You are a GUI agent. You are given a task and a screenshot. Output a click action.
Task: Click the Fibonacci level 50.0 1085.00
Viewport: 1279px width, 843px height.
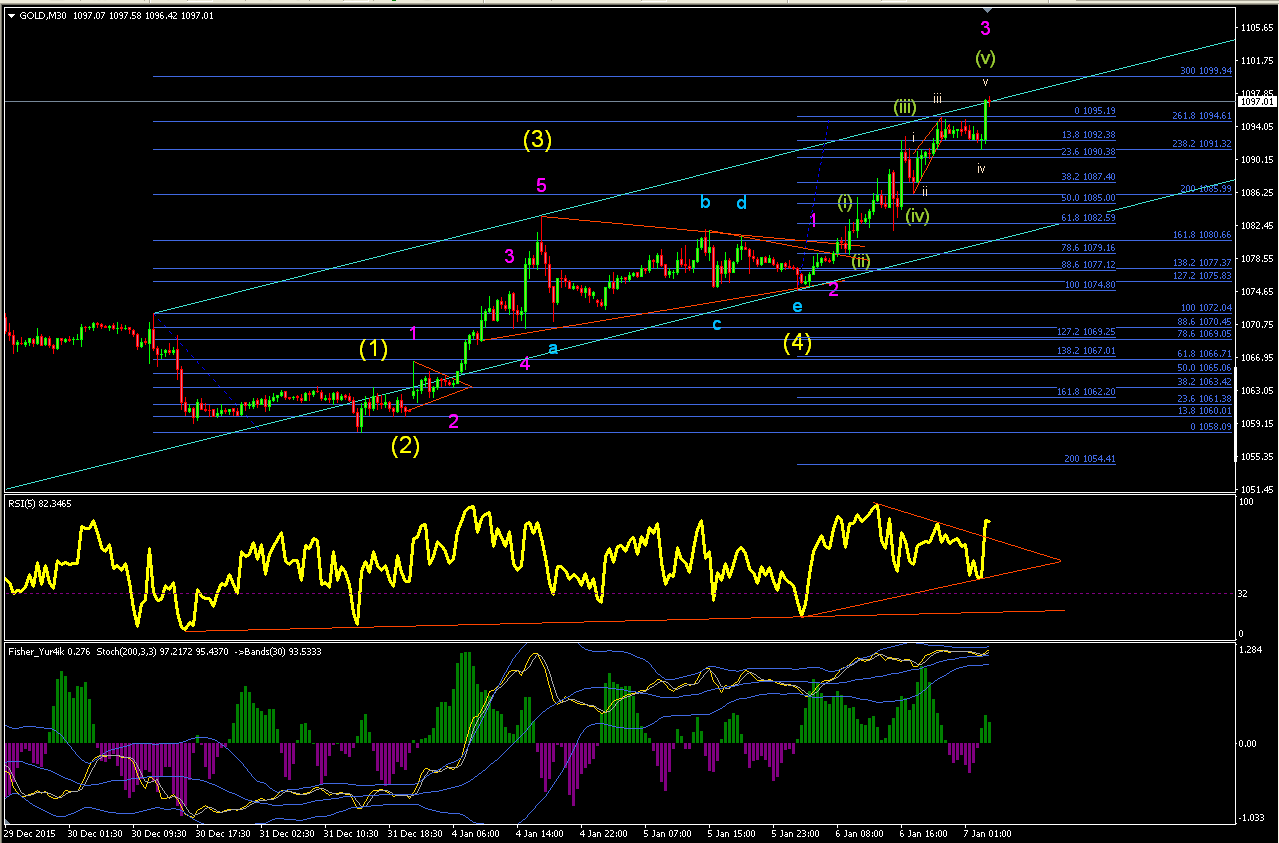pos(1089,198)
